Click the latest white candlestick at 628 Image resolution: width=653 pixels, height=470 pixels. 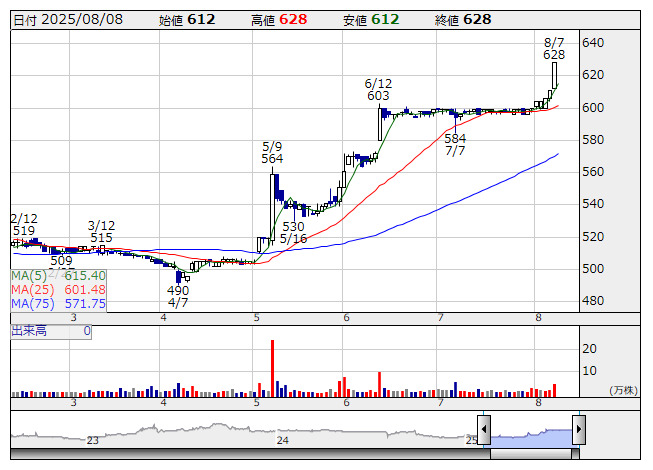click(x=554, y=75)
